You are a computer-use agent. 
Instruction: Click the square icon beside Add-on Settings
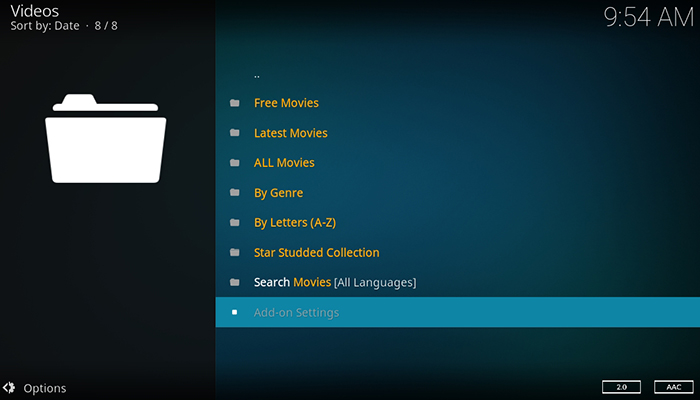[234, 312]
